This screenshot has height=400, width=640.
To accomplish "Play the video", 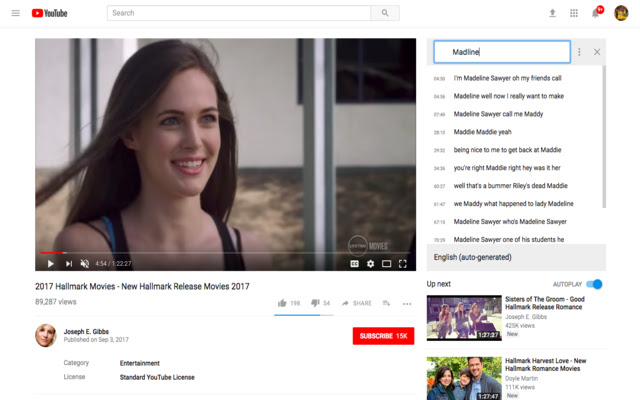I will [x=51, y=264].
